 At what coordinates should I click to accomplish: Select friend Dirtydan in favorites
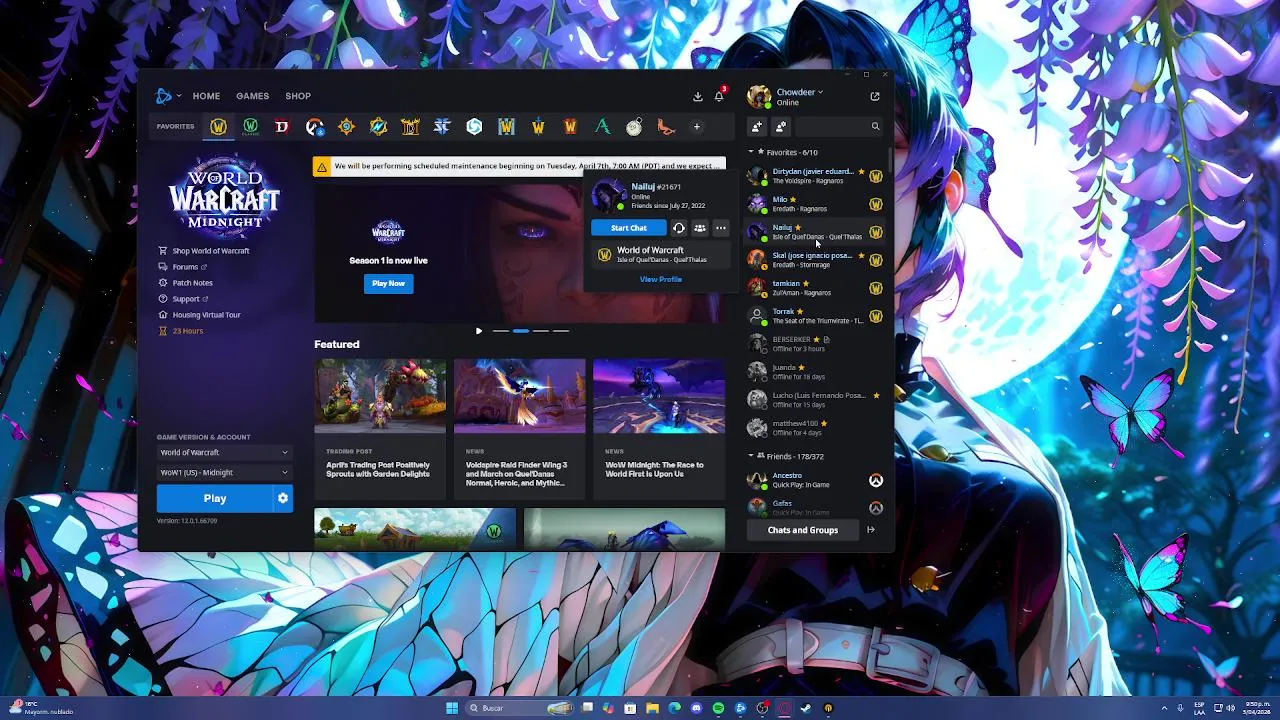click(817, 176)
